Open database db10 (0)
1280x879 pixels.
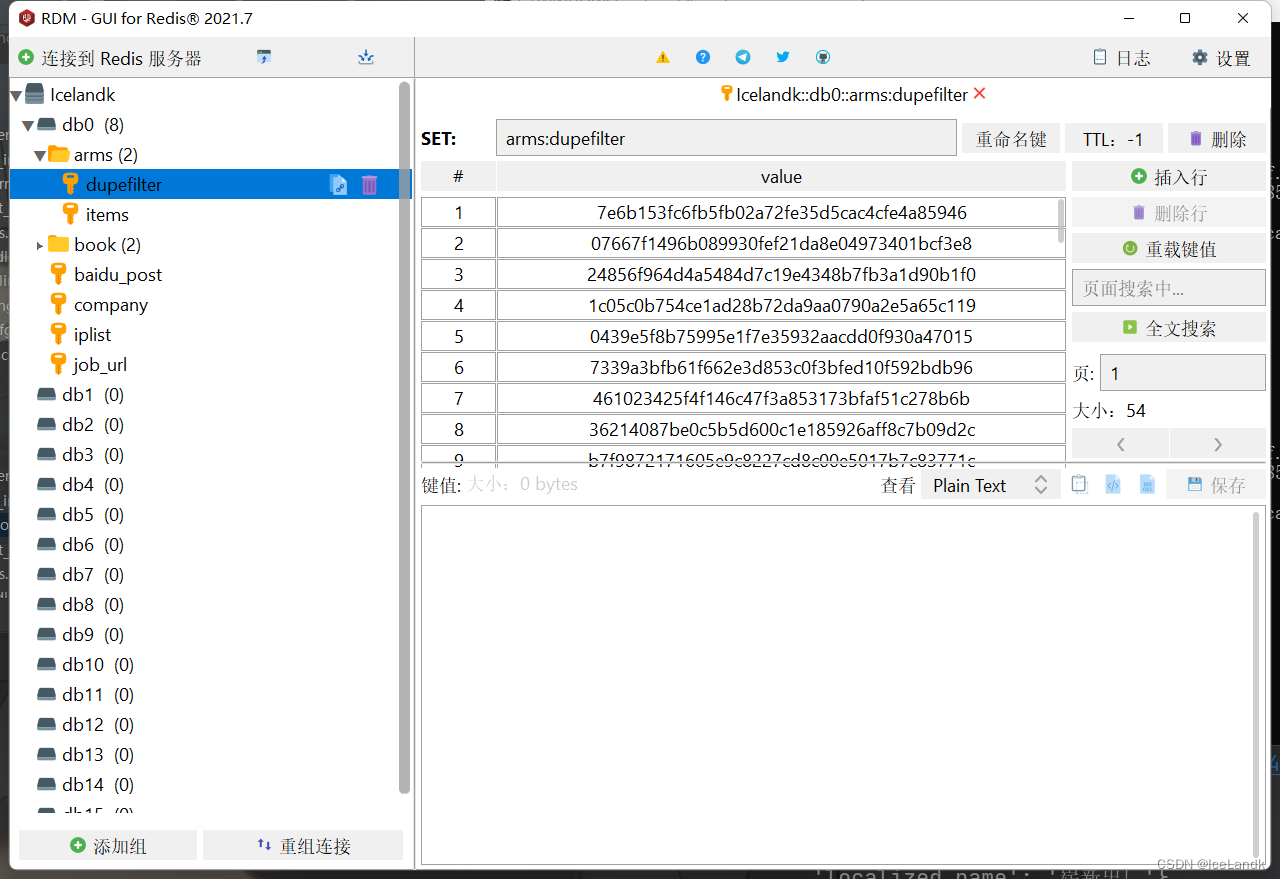tap(98, 665)
